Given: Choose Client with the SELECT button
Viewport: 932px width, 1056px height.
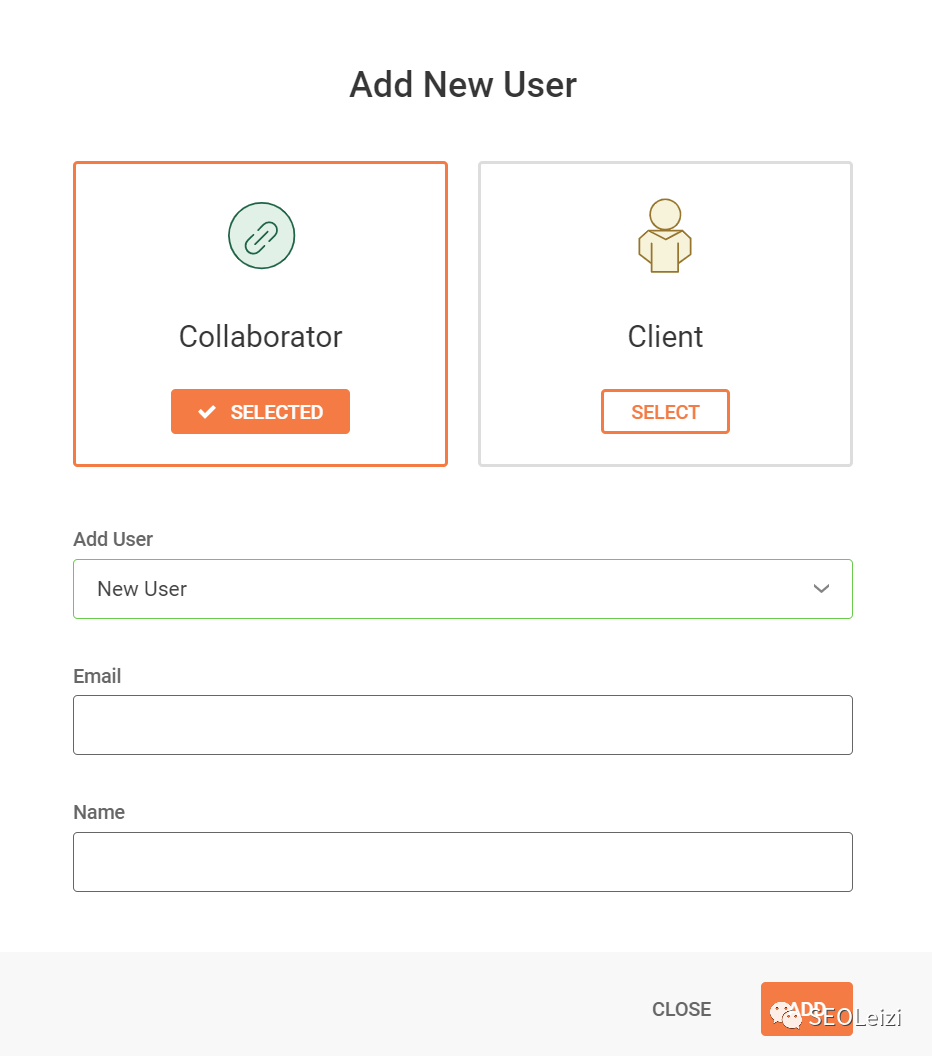Looking at the screenshot, I should (665, 411).
